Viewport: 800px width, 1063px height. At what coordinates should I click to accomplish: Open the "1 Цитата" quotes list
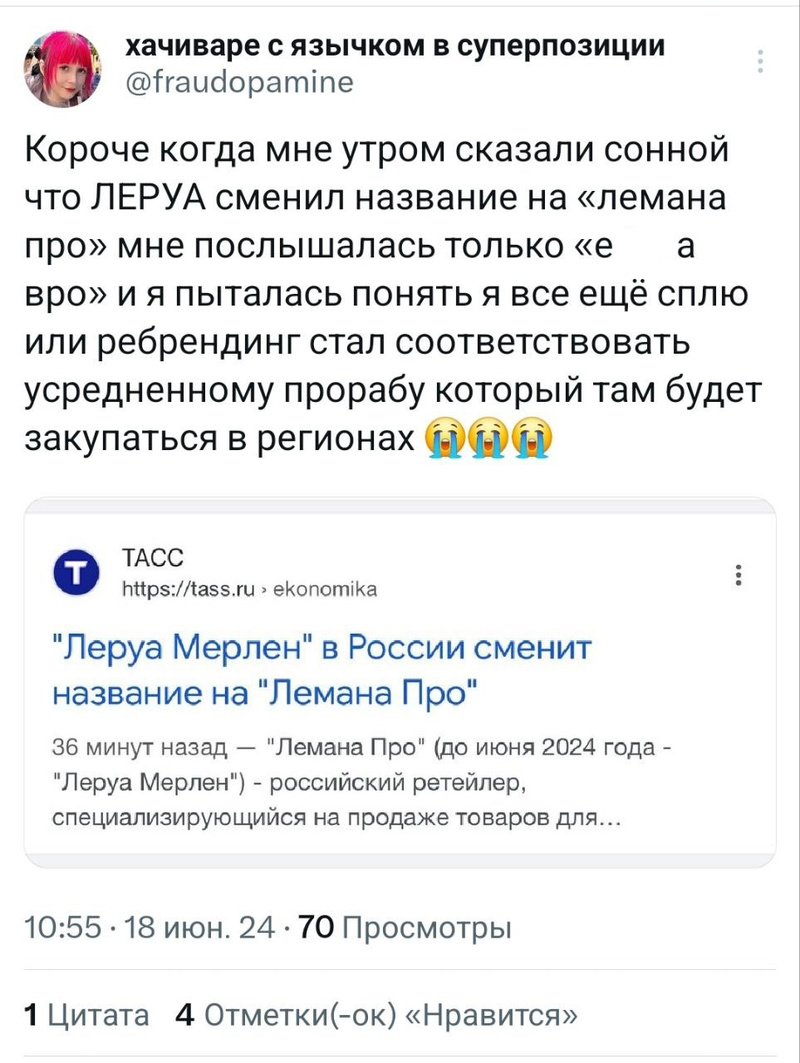86,1016
